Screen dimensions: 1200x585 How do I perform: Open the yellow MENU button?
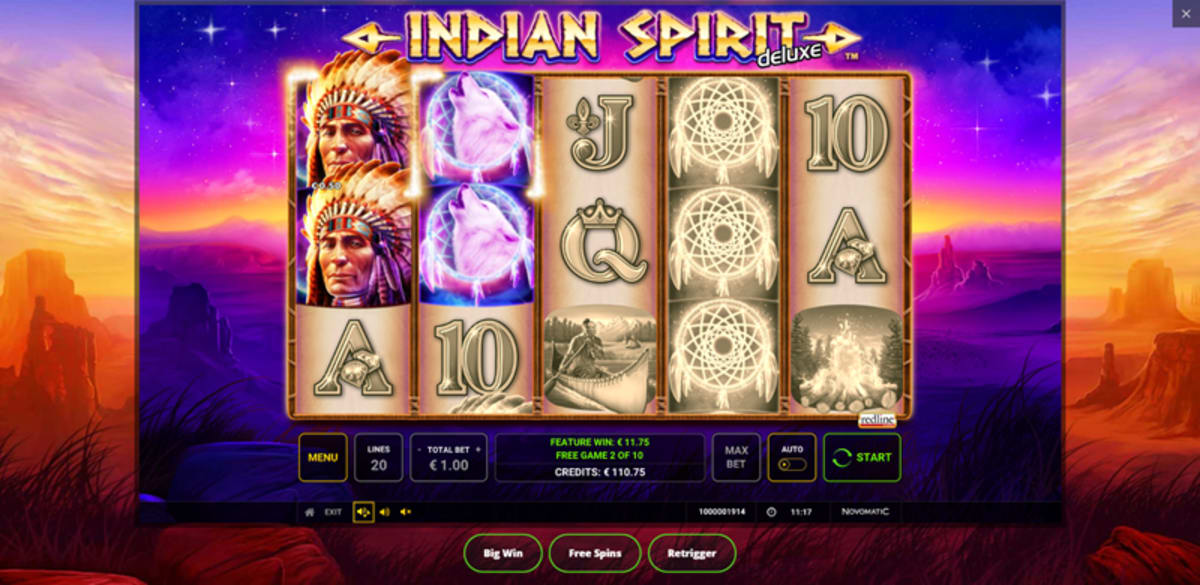tap(323, 457)
